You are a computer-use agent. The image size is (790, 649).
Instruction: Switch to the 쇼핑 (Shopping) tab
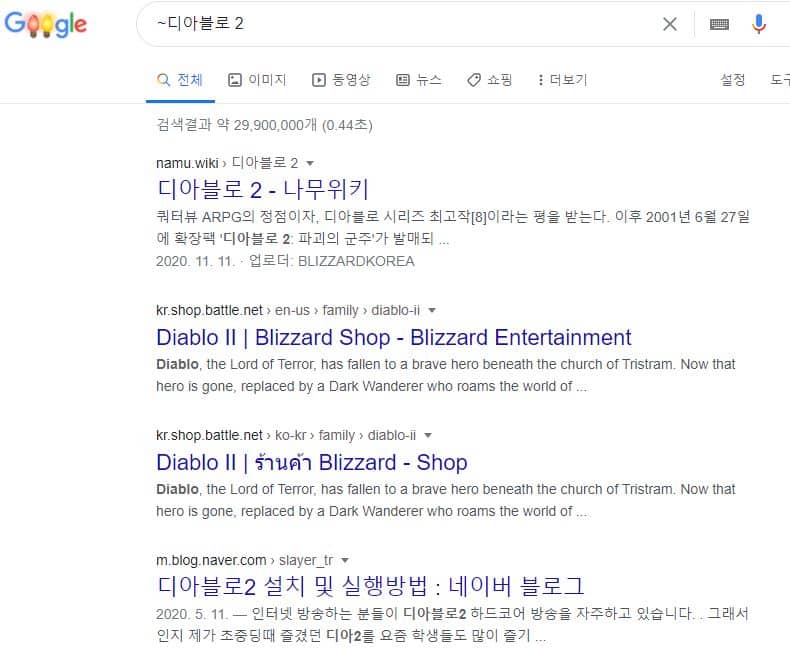point(490,80)
